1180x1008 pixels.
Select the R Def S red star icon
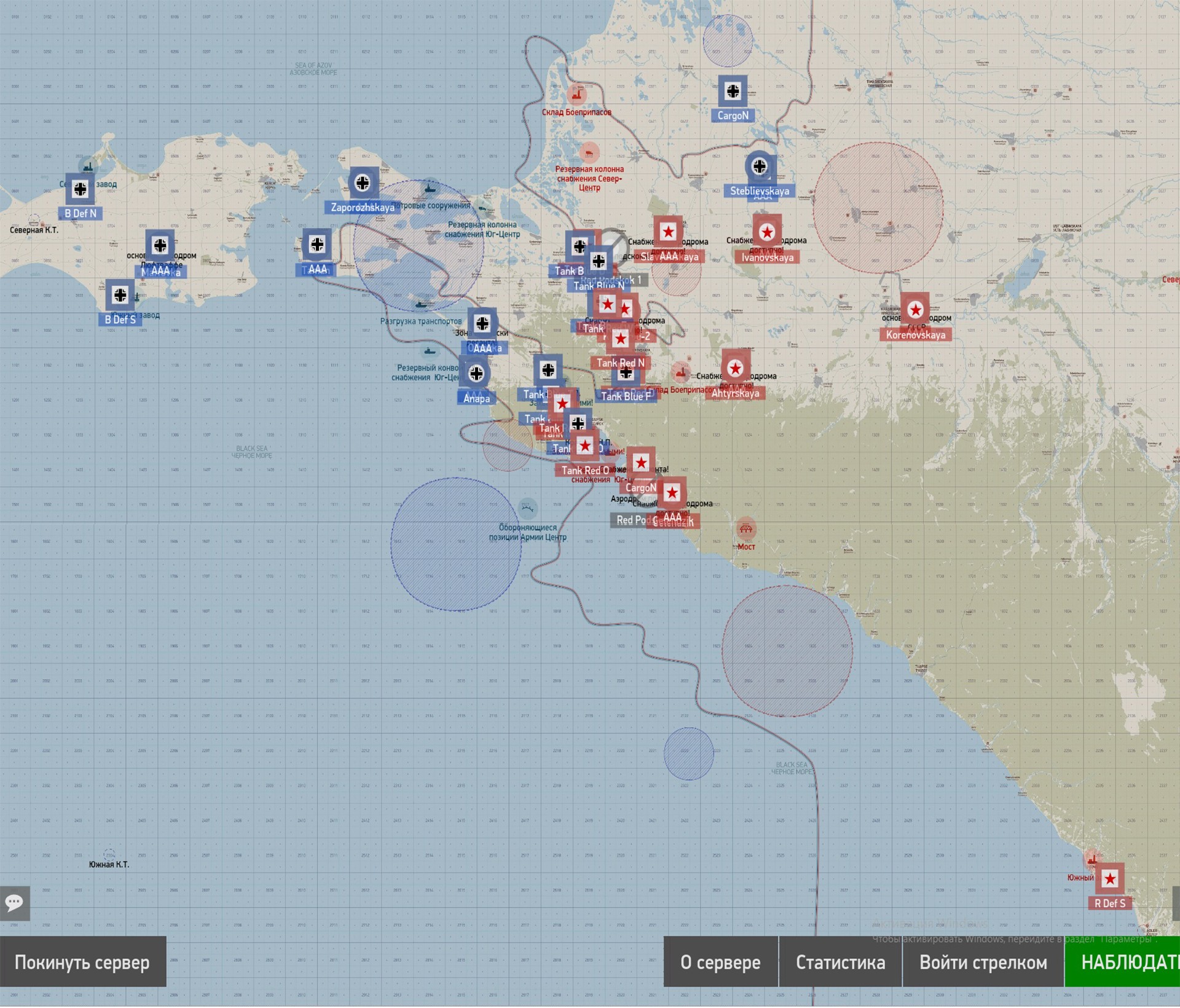pyautogui.click(x=1110, y=879)
